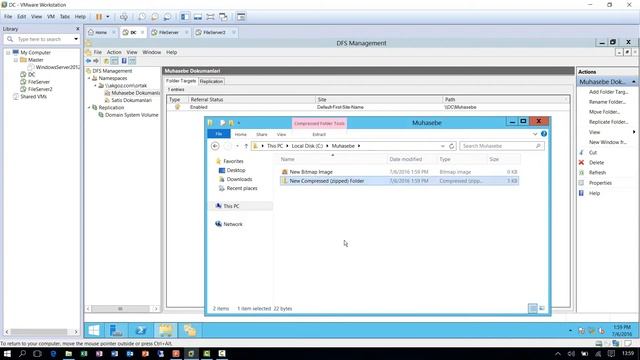
Task: Click the Back button in Muhasebe explorer window
Action: pos(215,146)
